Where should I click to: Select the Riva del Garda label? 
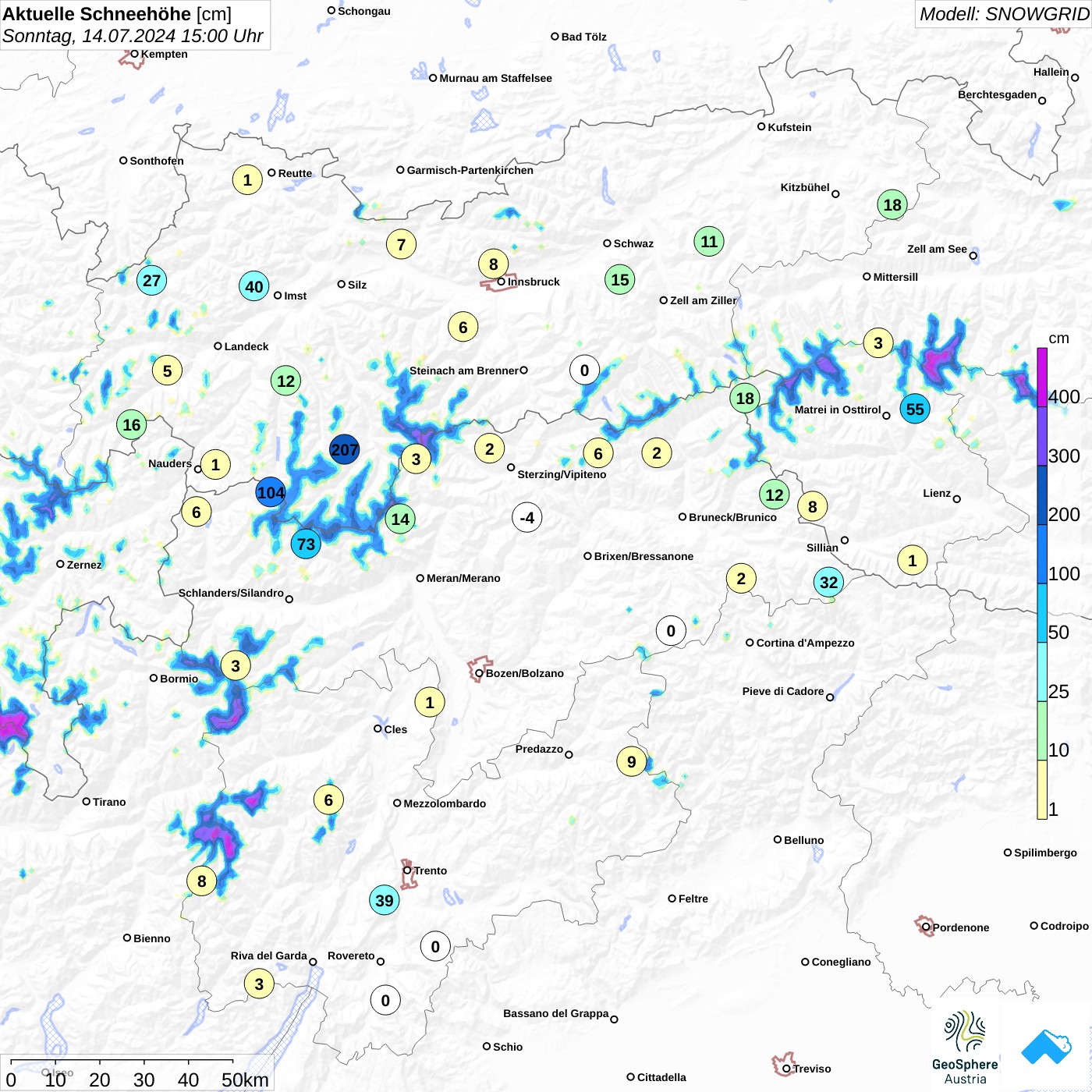pos(269,955)
